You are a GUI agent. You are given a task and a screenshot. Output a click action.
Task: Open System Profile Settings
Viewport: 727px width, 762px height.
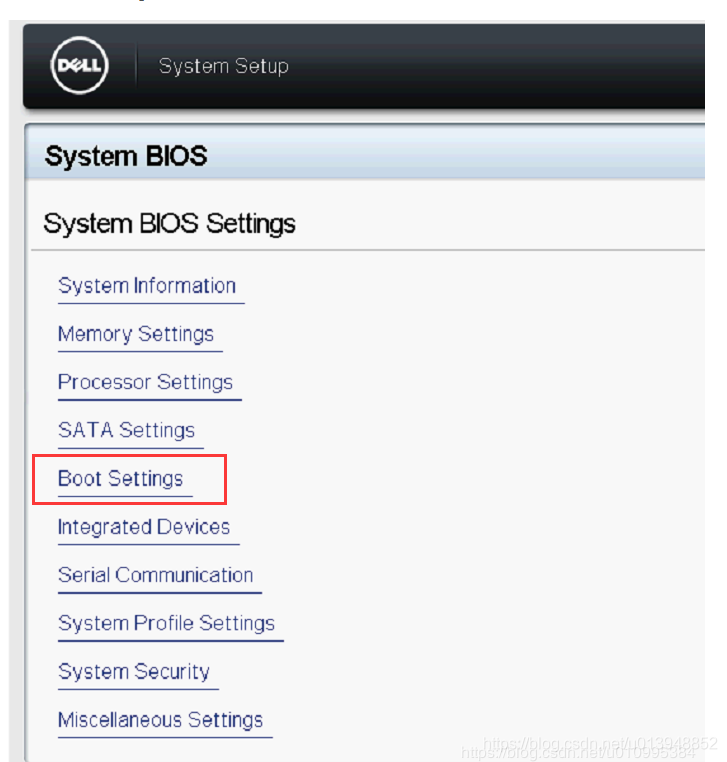(166, 623)
